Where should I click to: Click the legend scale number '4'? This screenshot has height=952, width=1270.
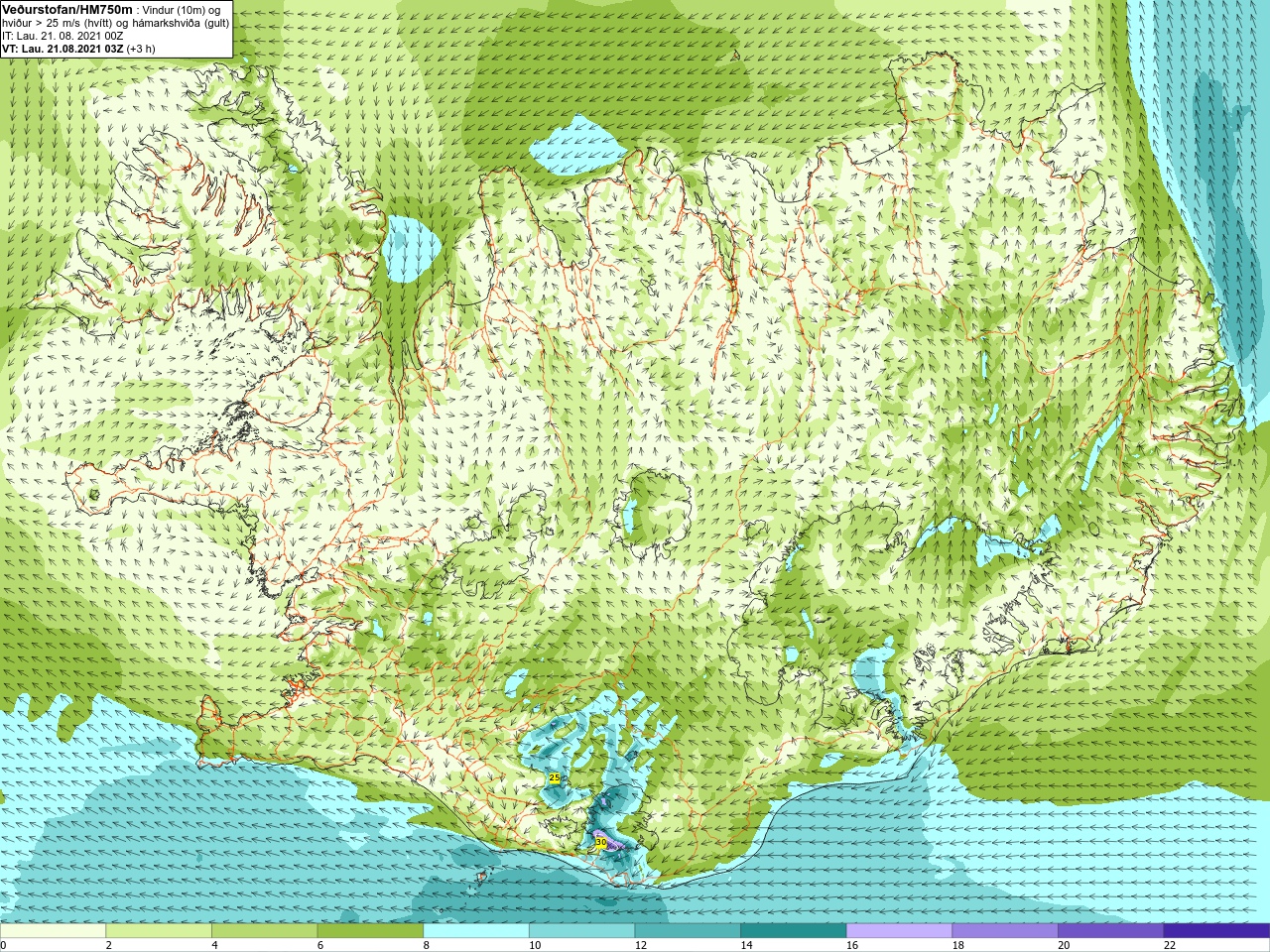coord(215,945)
